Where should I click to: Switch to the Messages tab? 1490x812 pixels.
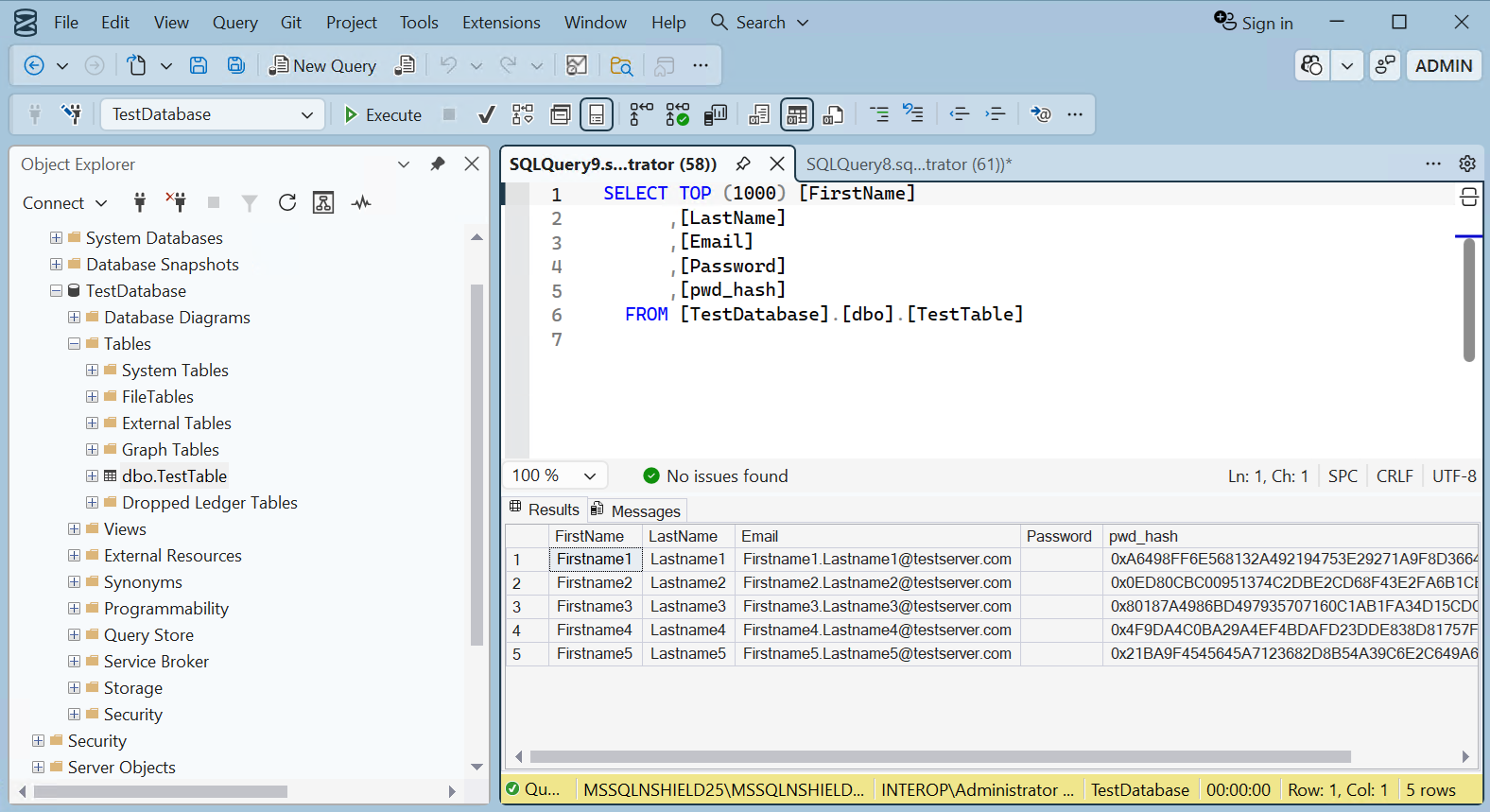point(636,510)
